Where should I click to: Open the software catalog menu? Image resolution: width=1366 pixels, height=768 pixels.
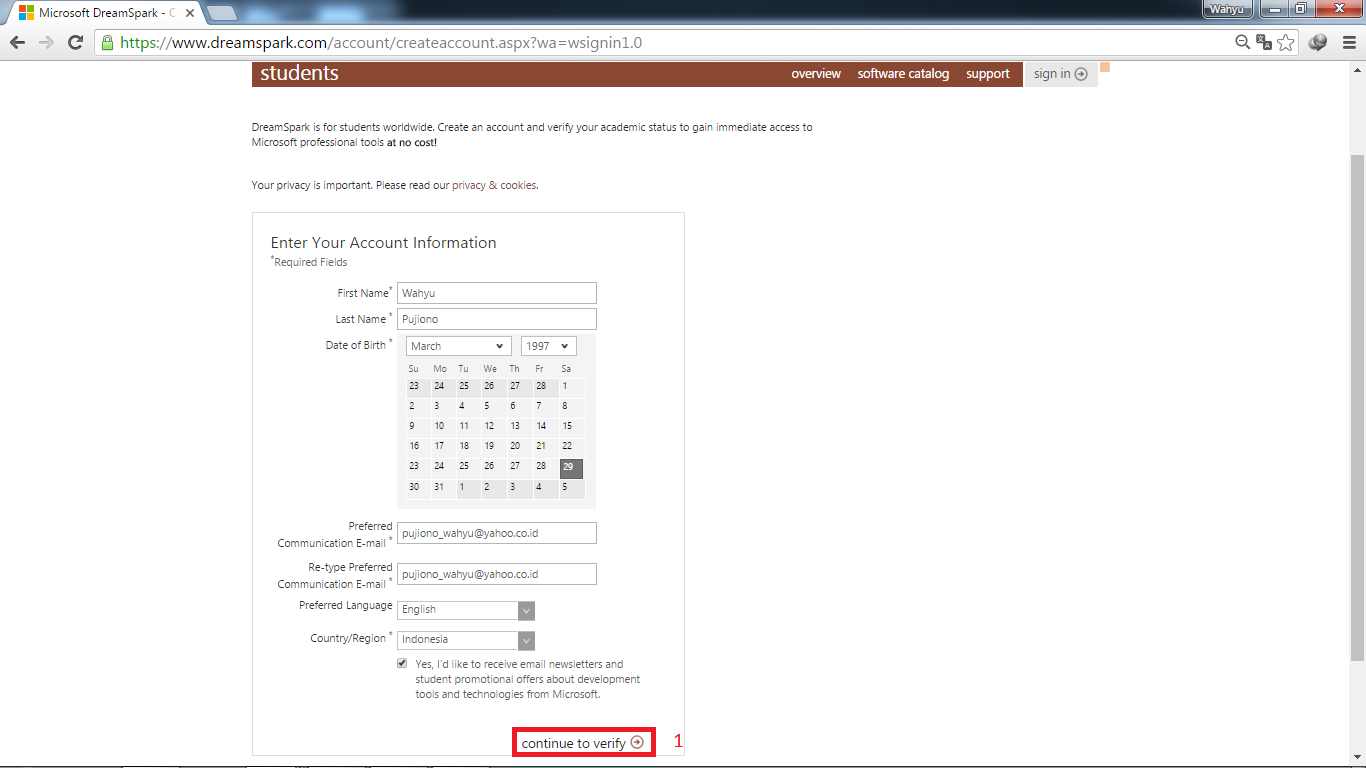click(x=903, y=74)
